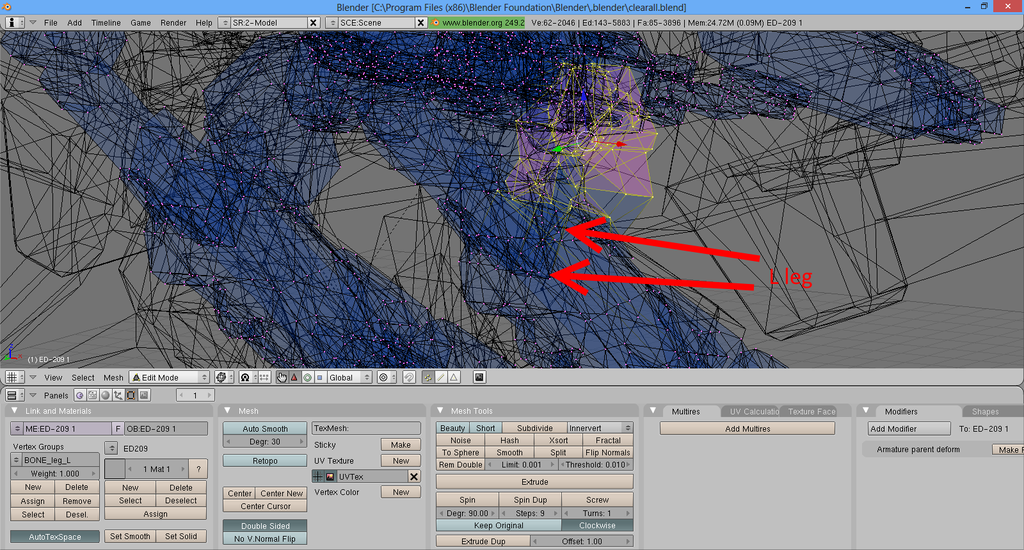1024x550 pixels.
Task: Toggle the Auto Smooth option
Action: pos(264,429)
